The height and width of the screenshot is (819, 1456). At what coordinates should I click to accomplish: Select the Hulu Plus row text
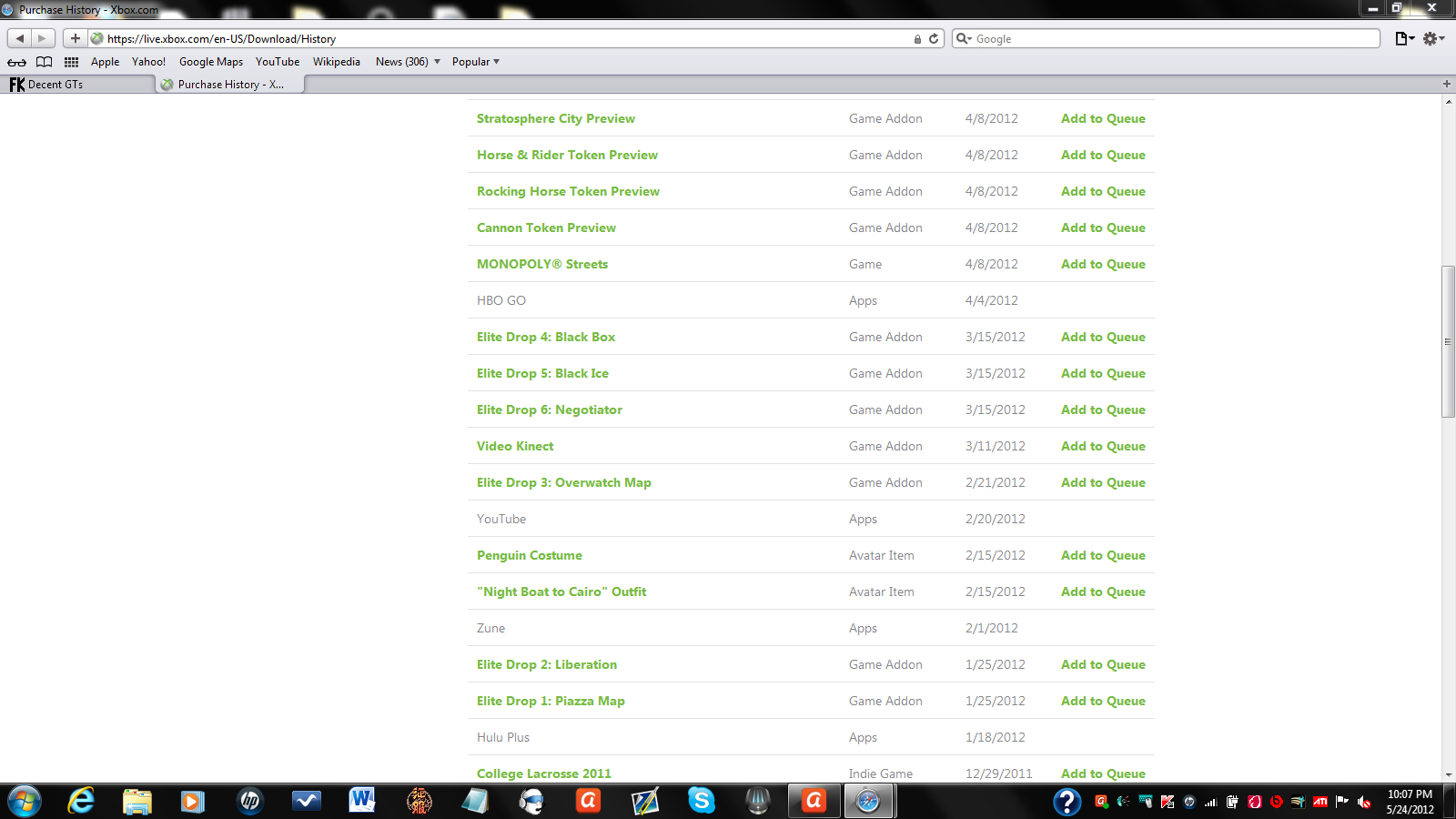point(503,737)
